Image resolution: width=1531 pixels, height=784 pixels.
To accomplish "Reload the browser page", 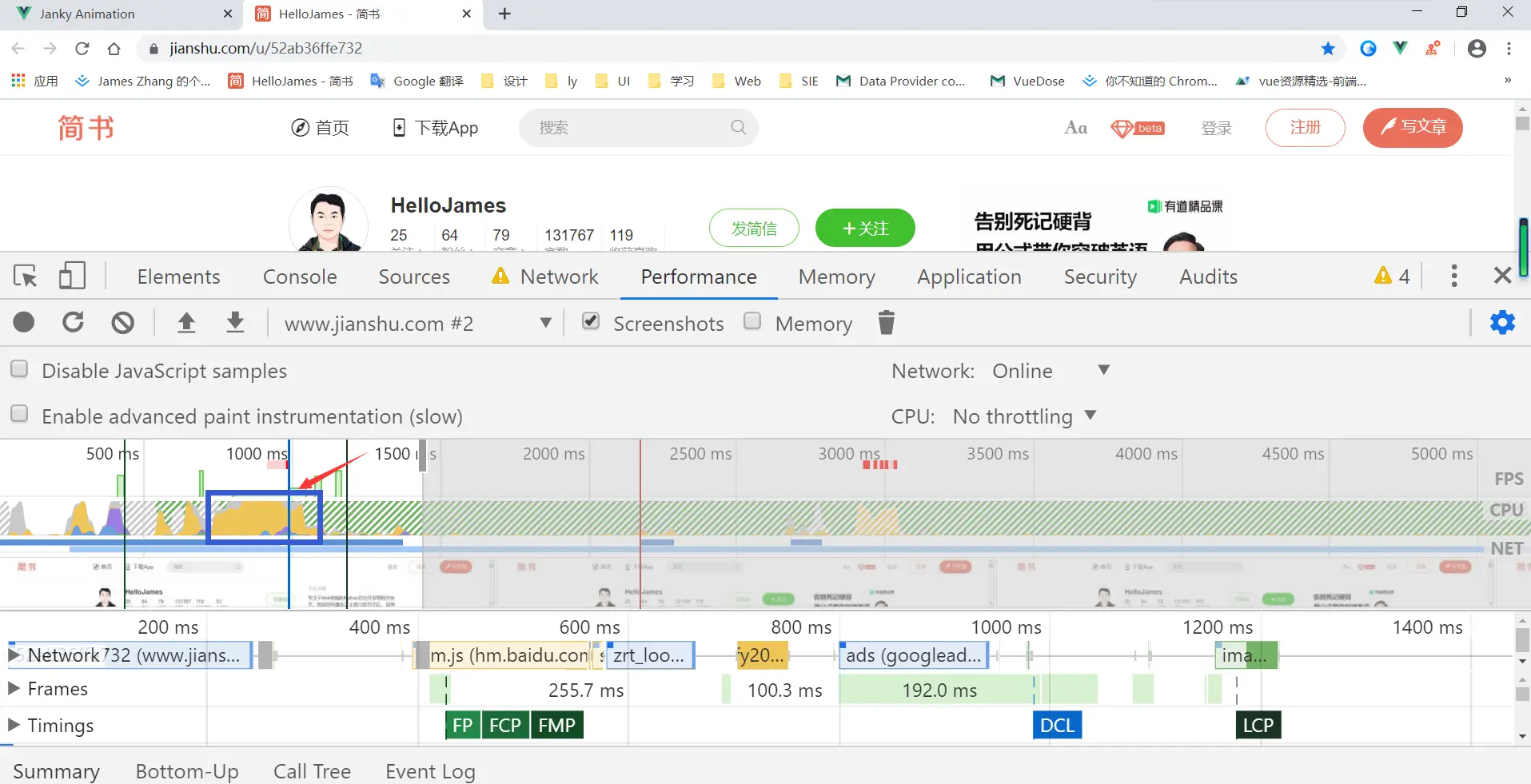I will (x=82, y=49).
